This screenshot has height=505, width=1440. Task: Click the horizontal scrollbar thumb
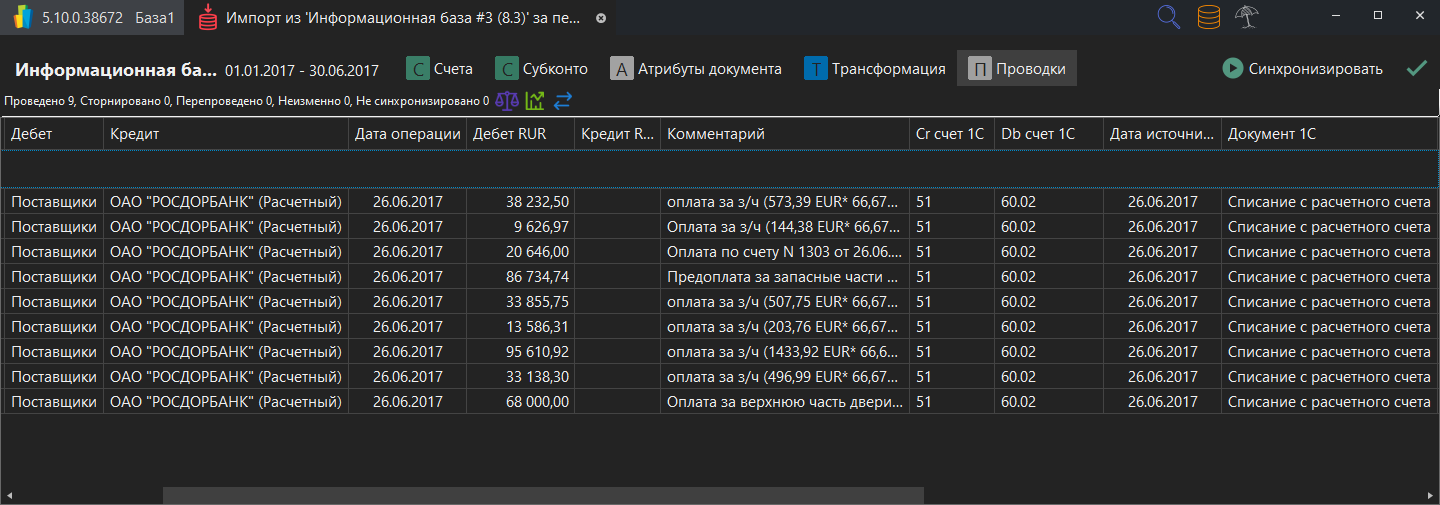pos(542,495)
